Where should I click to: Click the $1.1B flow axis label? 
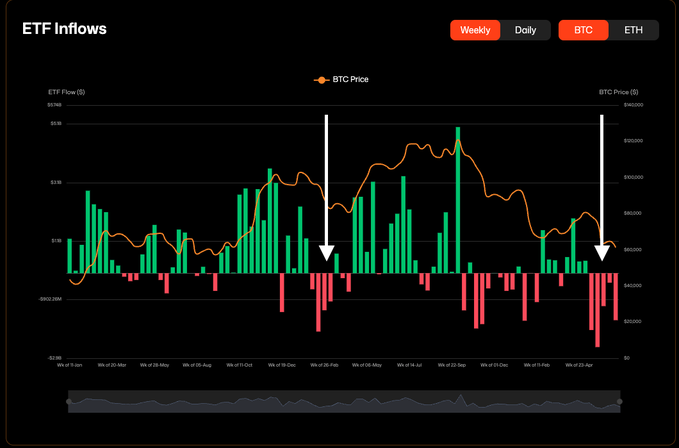[x=57, y=241]
